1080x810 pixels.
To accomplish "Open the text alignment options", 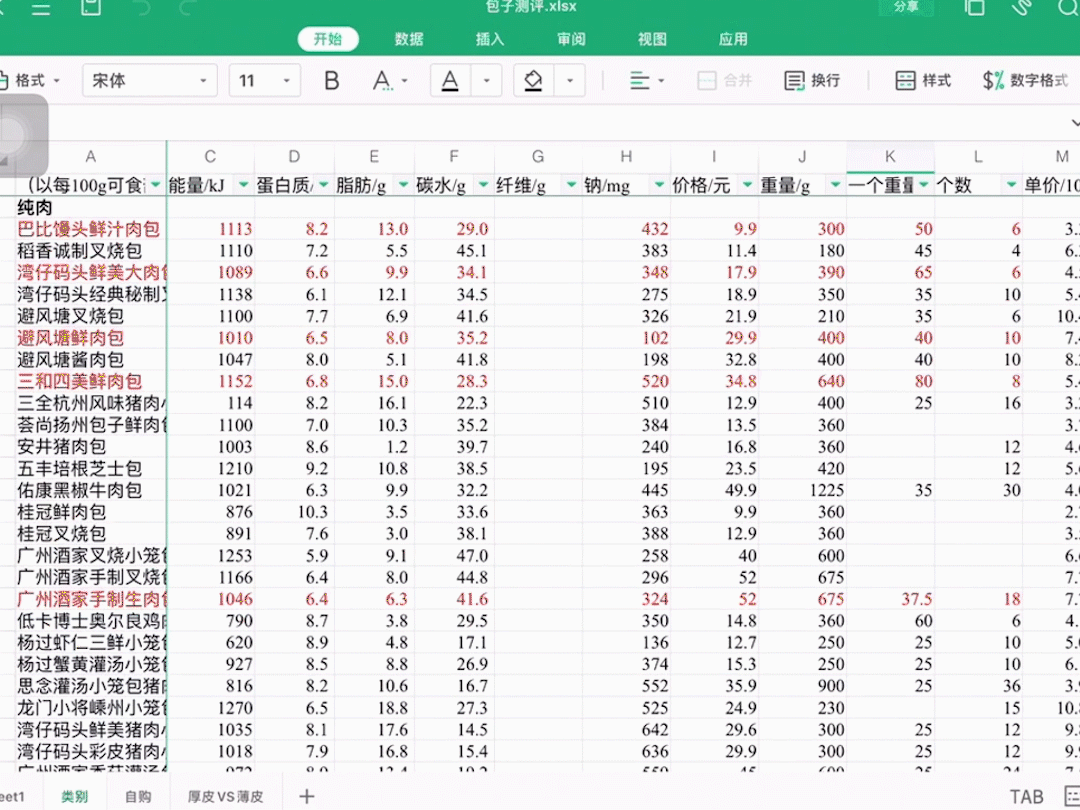I will pos(647,81).
